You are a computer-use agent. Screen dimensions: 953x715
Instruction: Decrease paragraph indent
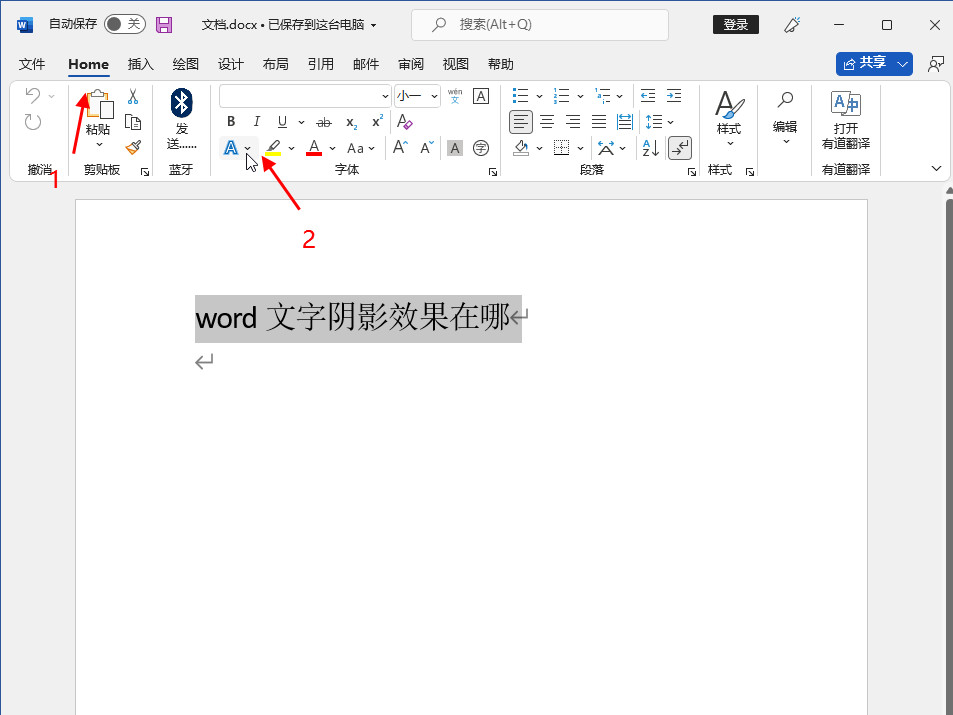tap(648, 95)
